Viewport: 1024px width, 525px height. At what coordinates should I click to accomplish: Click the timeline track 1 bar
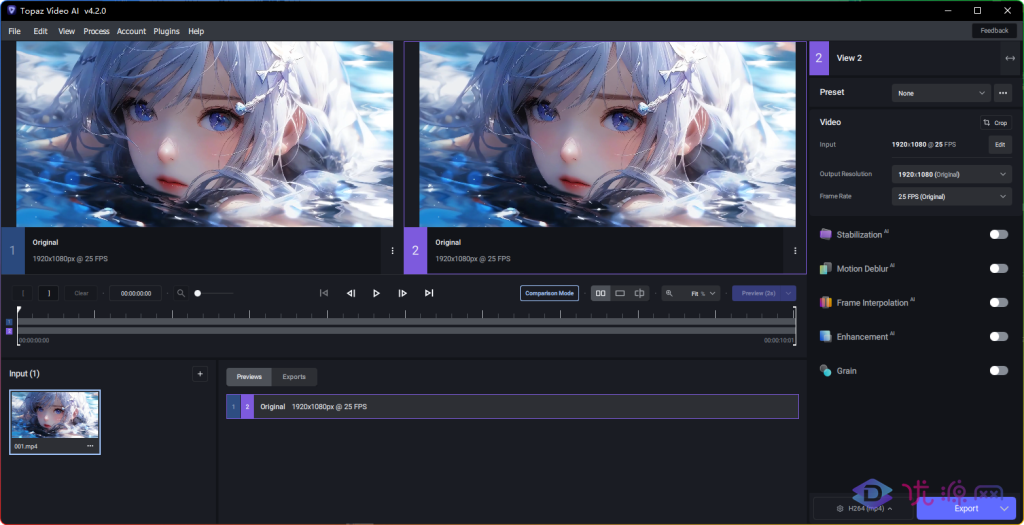pos(406,322)
